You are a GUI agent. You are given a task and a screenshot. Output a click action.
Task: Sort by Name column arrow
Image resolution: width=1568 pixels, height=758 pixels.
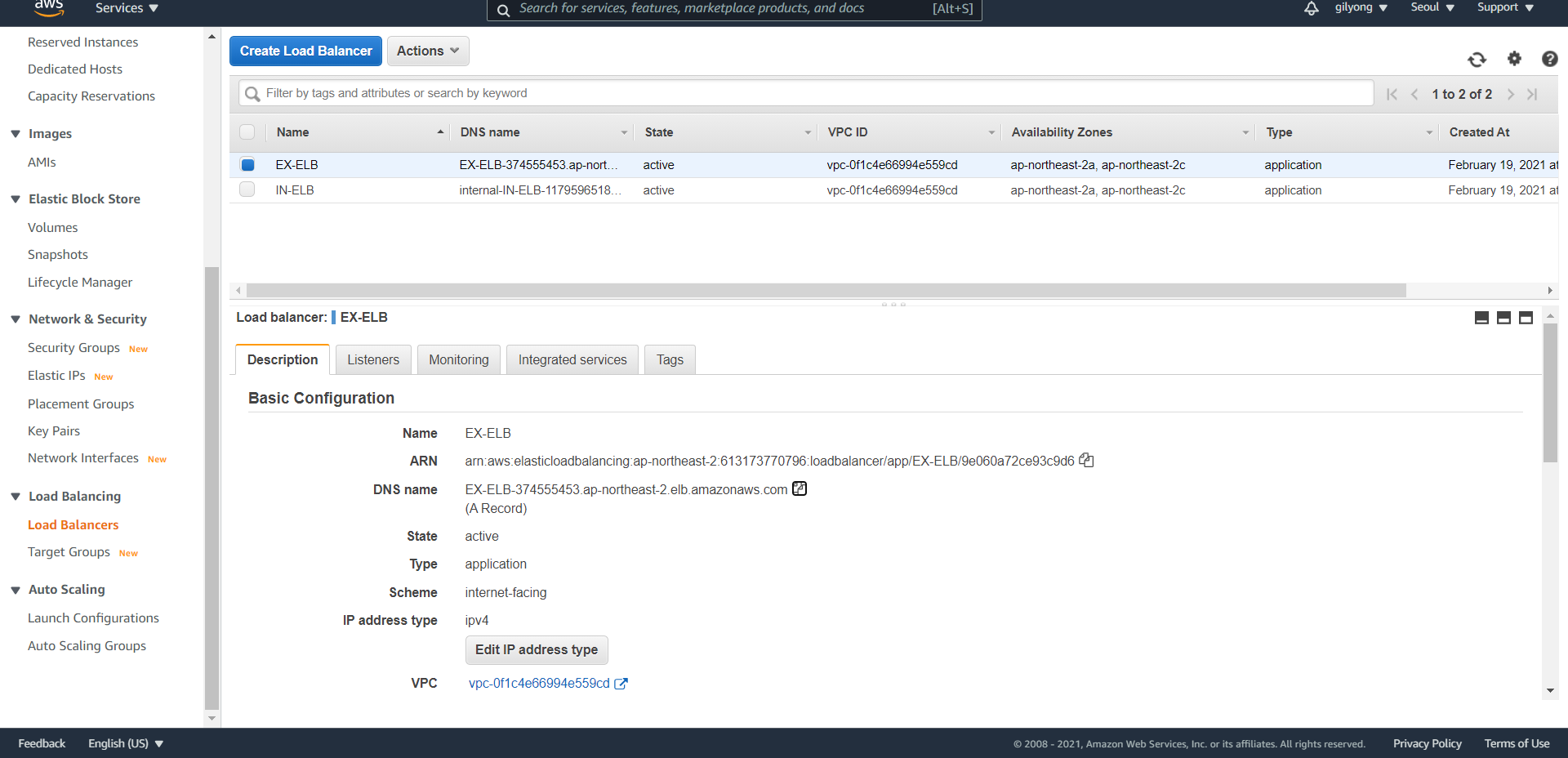point(440,132)
